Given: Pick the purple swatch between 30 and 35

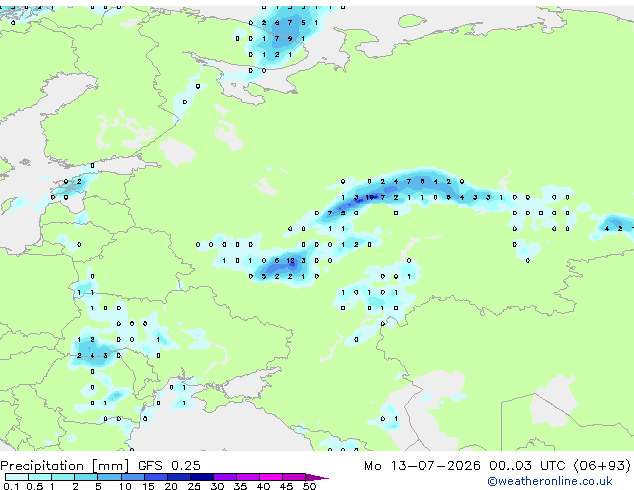Looking at the screenshot, I should pos(225,477).
